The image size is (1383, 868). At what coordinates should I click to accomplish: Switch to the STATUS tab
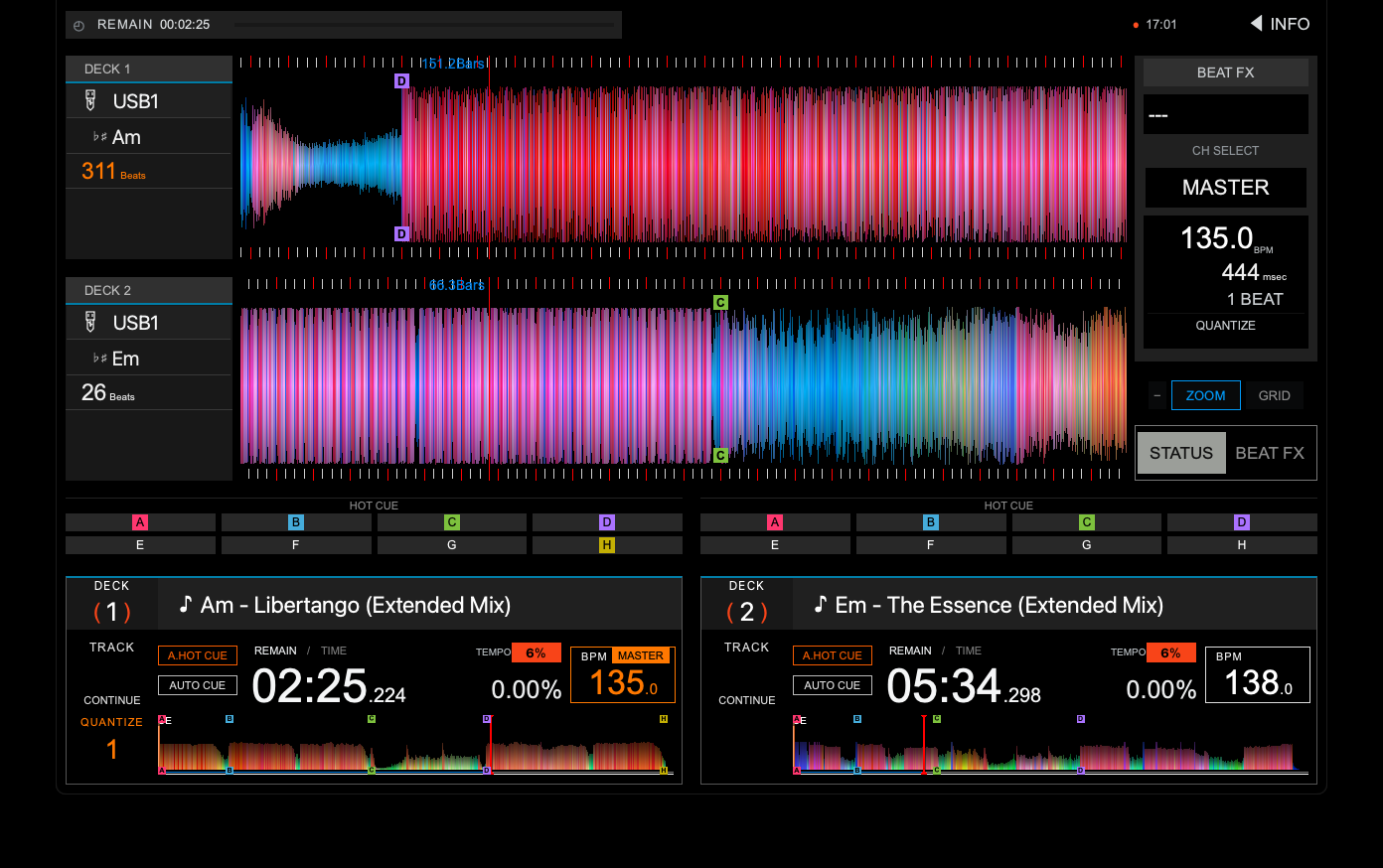pyautogui.click(x=1181, y=453)
